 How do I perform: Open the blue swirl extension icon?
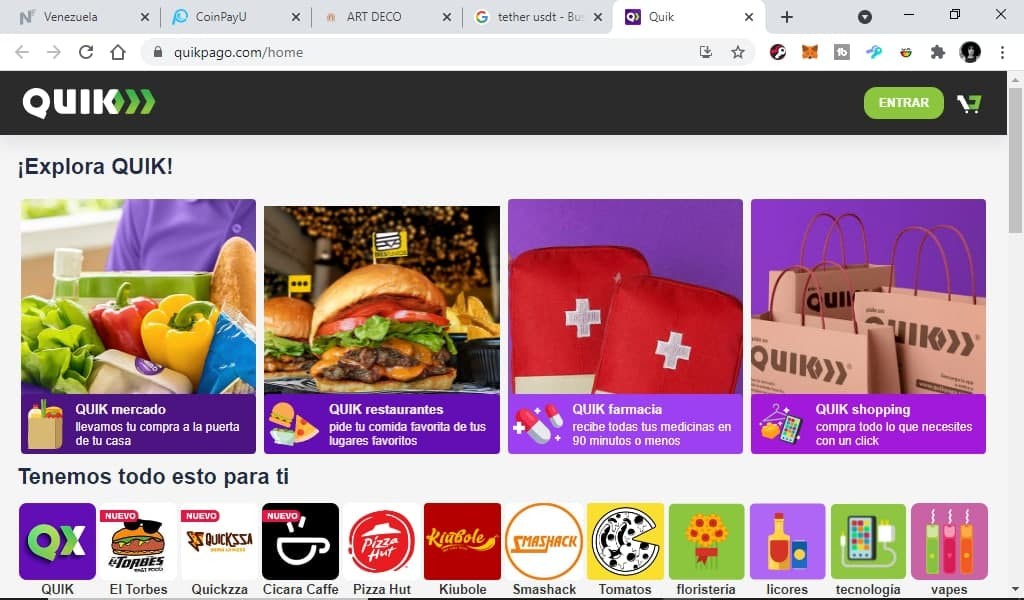point(874,52)
